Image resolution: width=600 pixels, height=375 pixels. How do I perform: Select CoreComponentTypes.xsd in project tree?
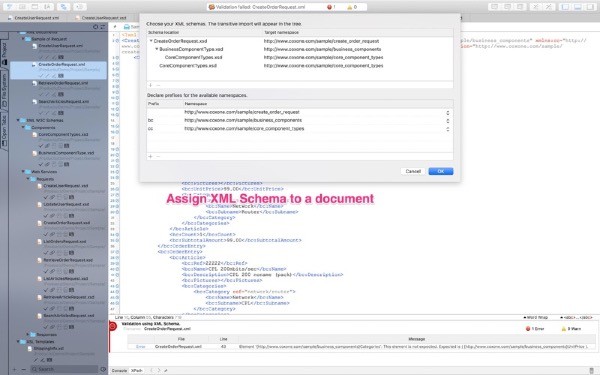click(63, 134)
